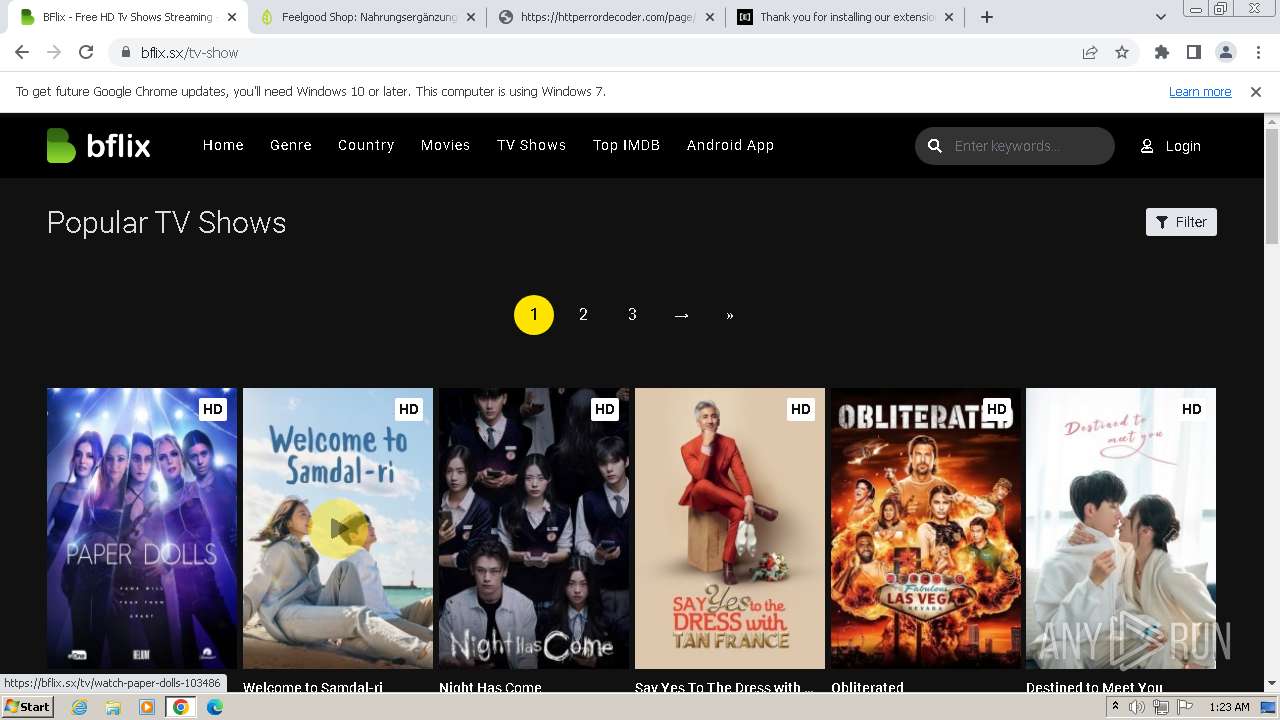The width and height of the screenshot is (1280, 720).
Task: Open Internet Explorer from taskbar
Action: pos(80,707)
